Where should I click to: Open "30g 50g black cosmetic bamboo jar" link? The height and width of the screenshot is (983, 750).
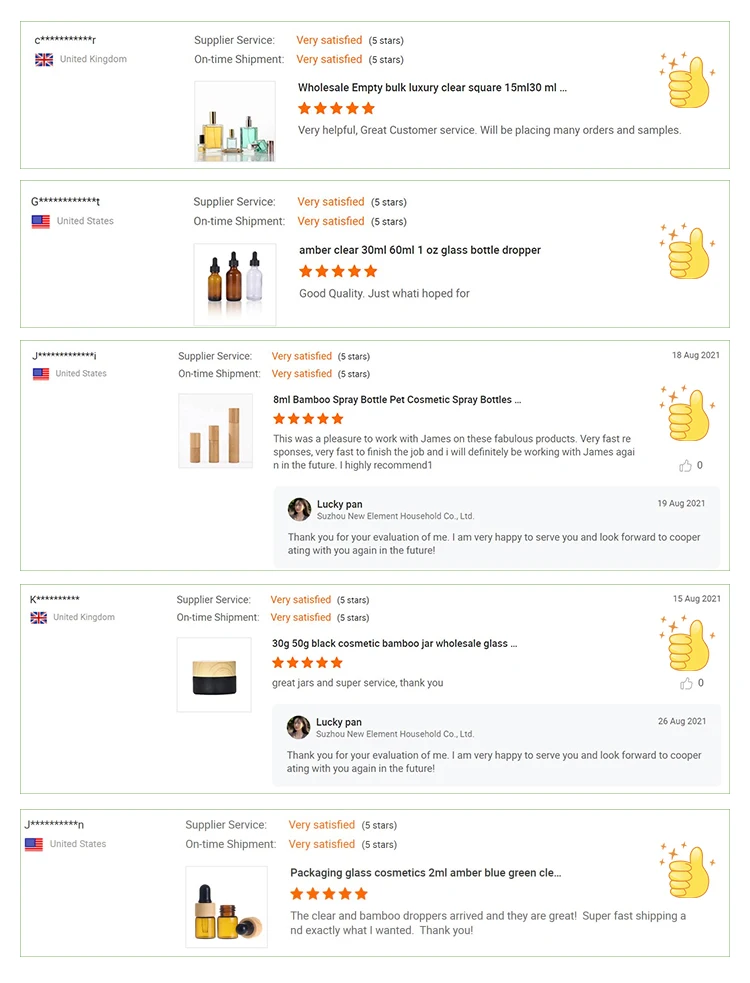pos(394,644)
